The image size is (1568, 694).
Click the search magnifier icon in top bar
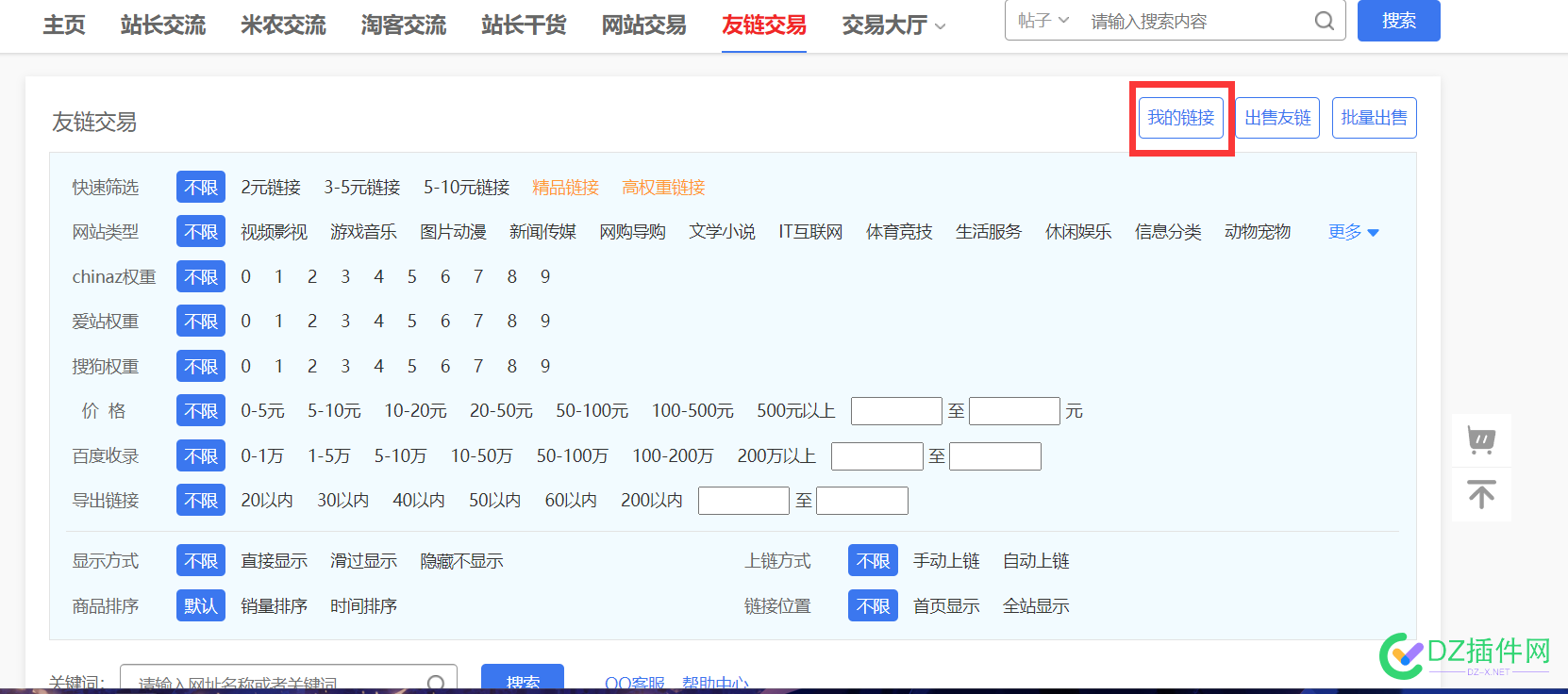tap(1325, 21)
